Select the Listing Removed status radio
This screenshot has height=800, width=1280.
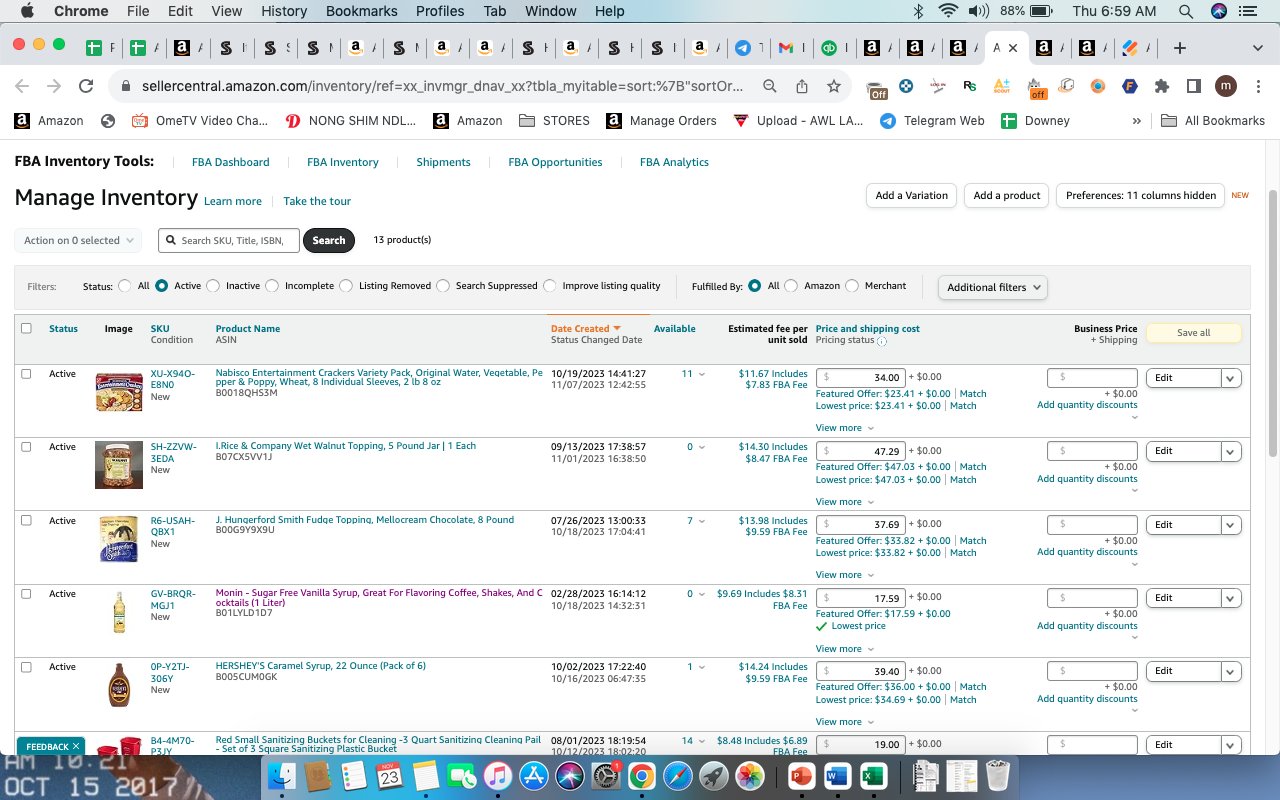tap(346, 286)
